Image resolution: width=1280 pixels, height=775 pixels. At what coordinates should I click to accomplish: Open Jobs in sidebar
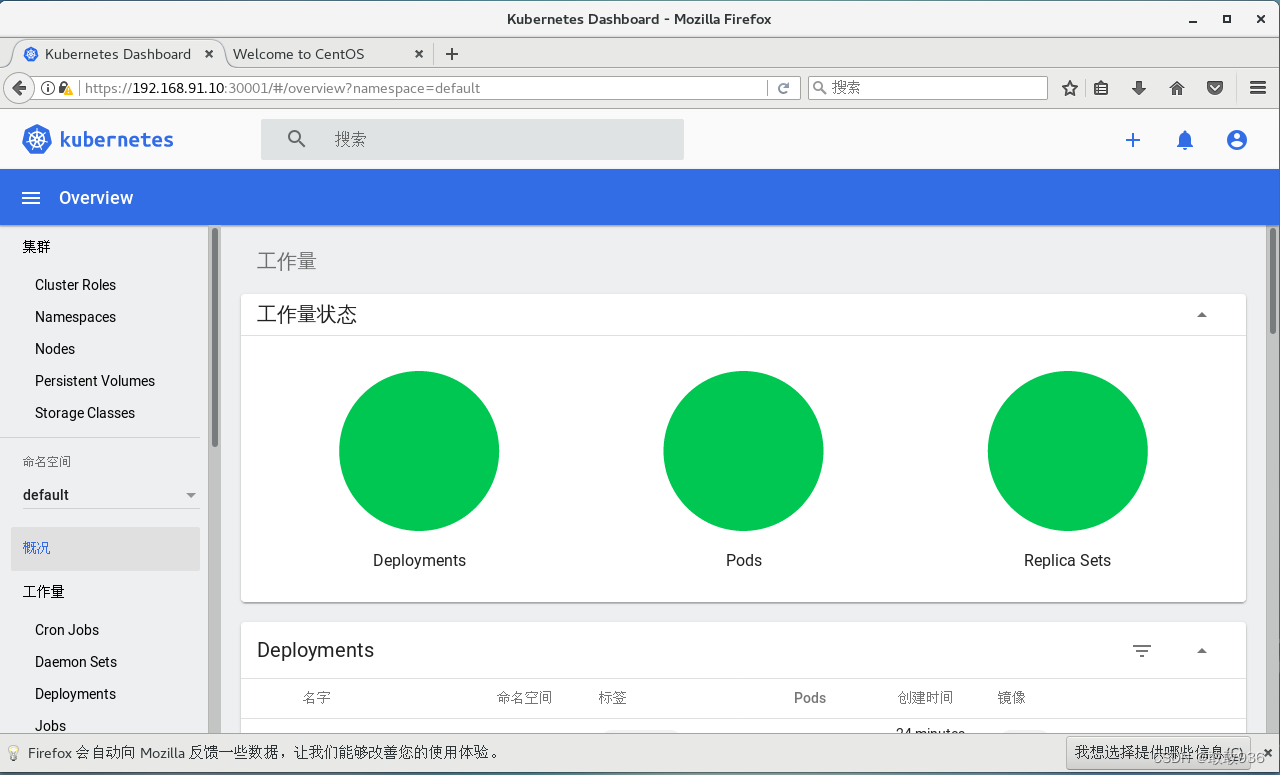tap(50, 726)
